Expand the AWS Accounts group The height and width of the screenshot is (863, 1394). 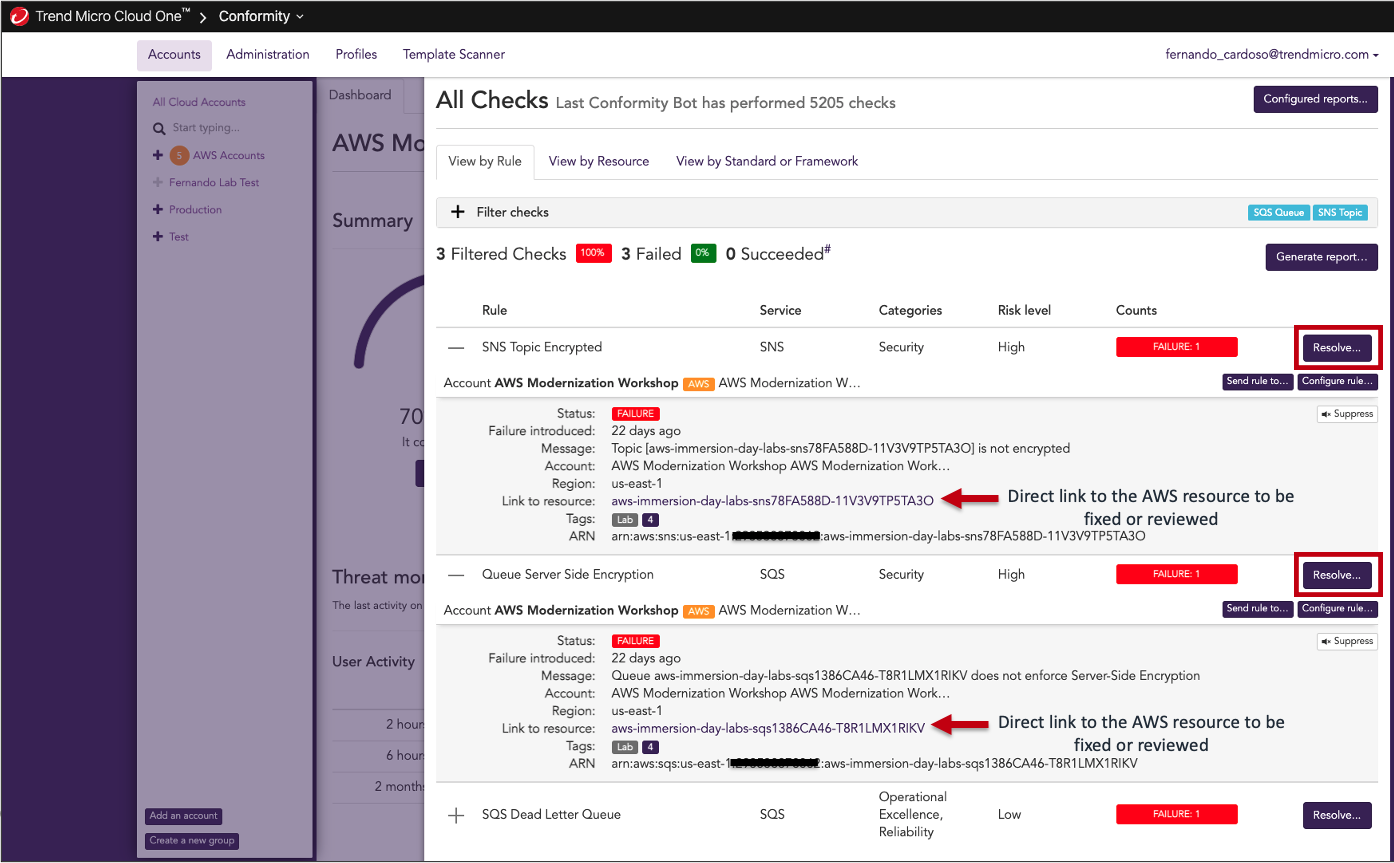click(x=158, y=155)
